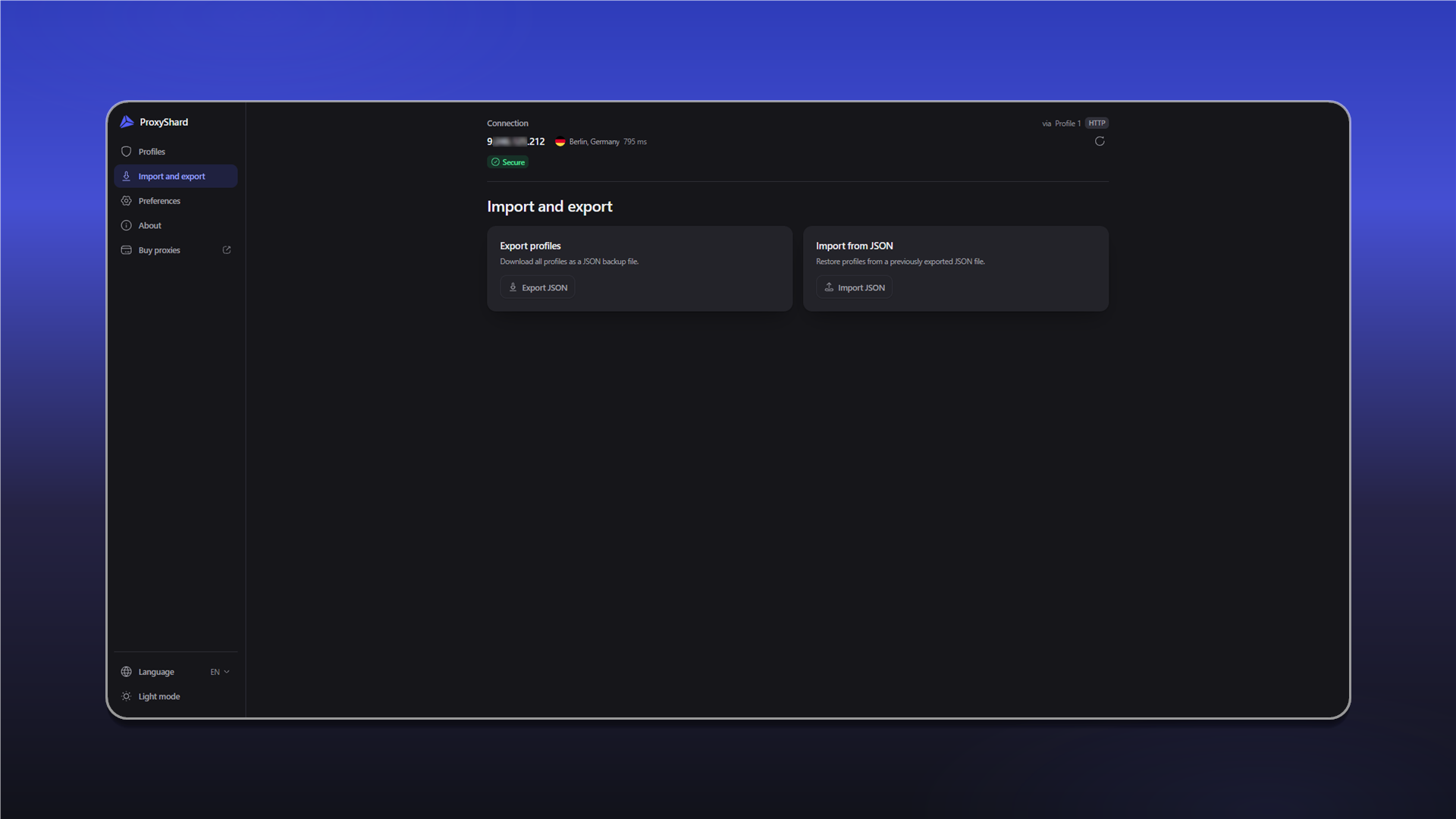Screen dimensions: 1456x819
Task: Select Import and export in sidebar
Action: 175,176
